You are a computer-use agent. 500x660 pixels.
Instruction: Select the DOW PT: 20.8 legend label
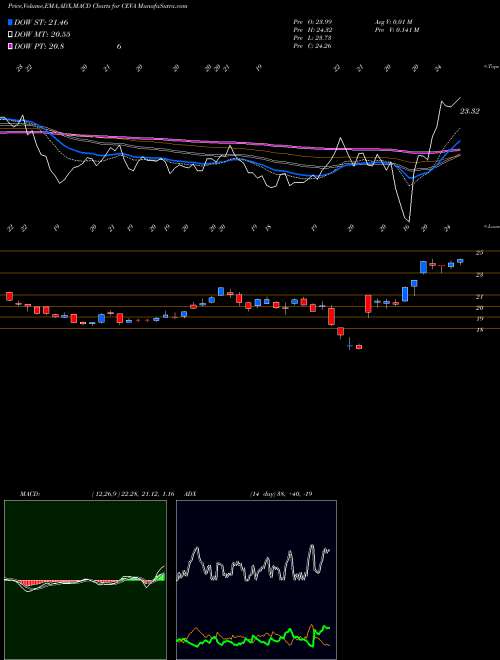[x=39, y=46]
